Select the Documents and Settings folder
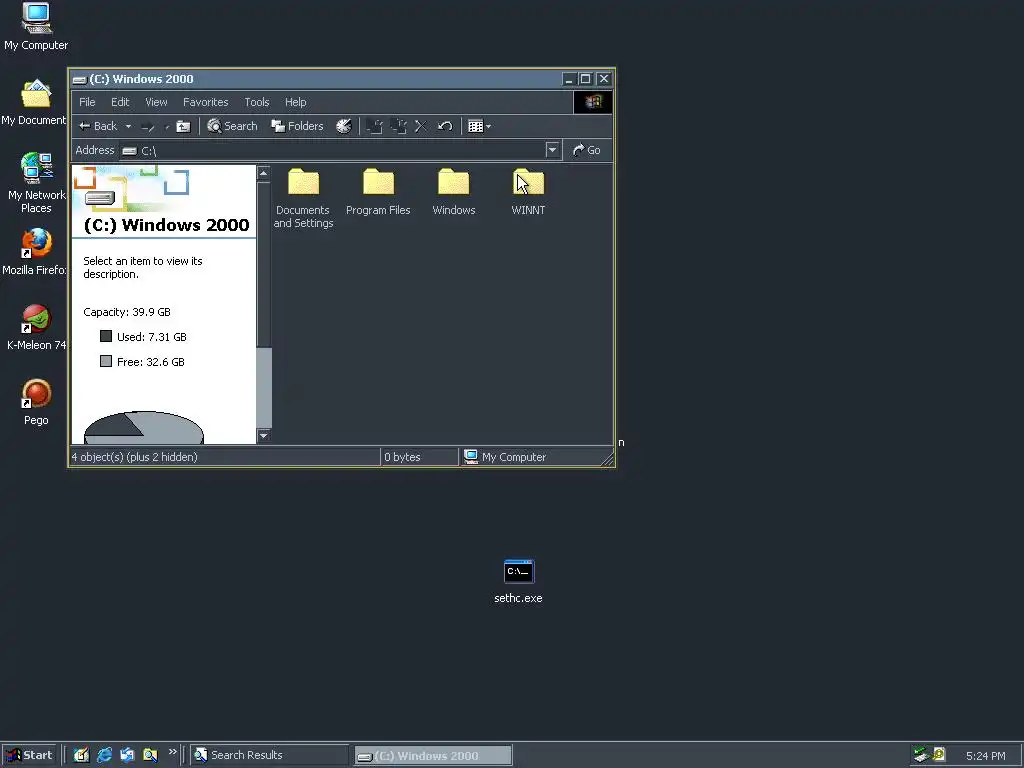This screenshot has width=1024, height=768. (x=303, y=199)
